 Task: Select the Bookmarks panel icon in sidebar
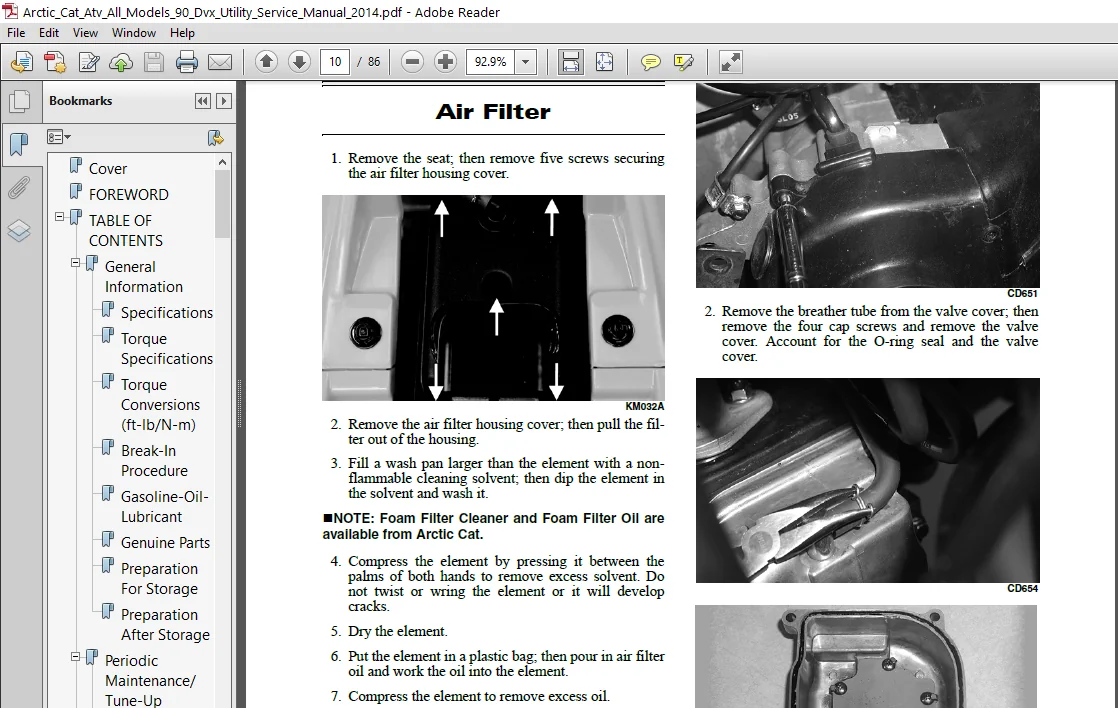pos(19,144)
